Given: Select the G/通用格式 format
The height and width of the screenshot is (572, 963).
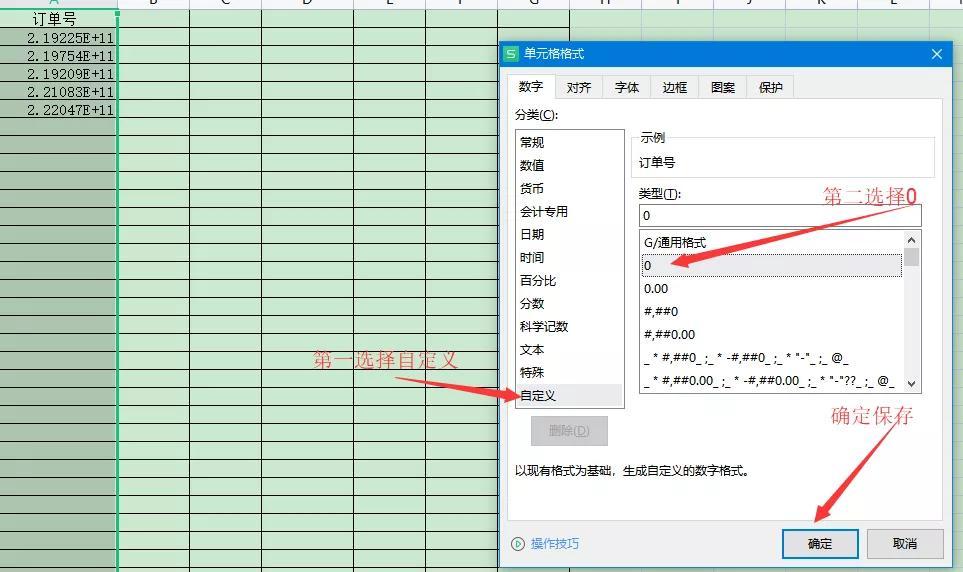Looking at the screenshot, I should tap(771, 243).
